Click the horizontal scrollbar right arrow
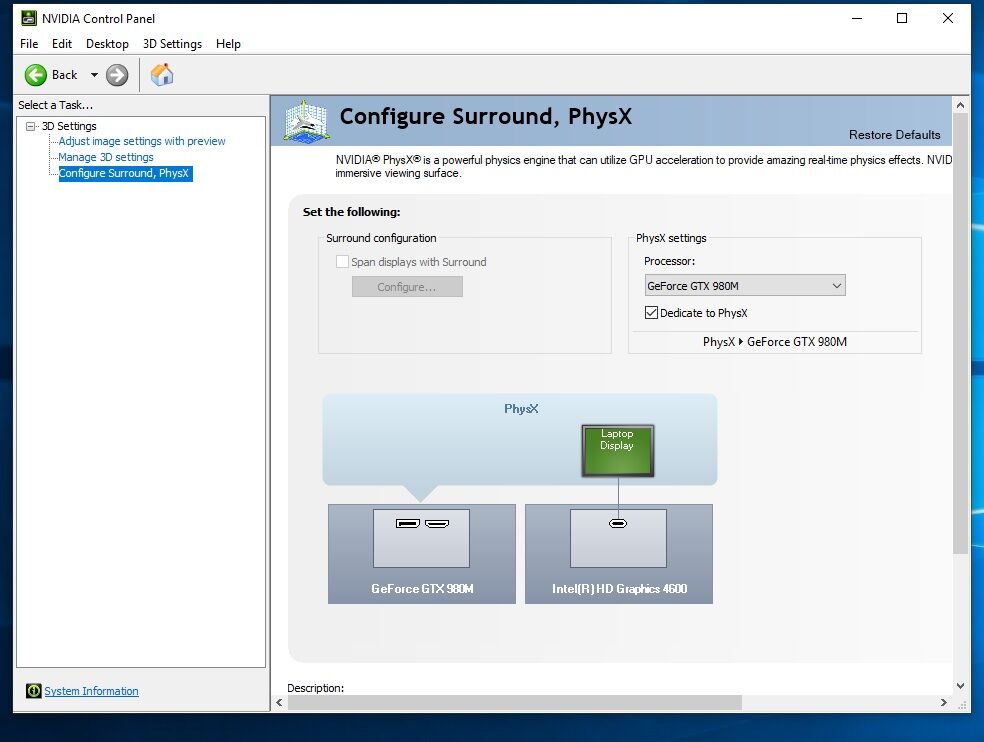Viewport: 984px width, 742px height. (x=943, y=702)
